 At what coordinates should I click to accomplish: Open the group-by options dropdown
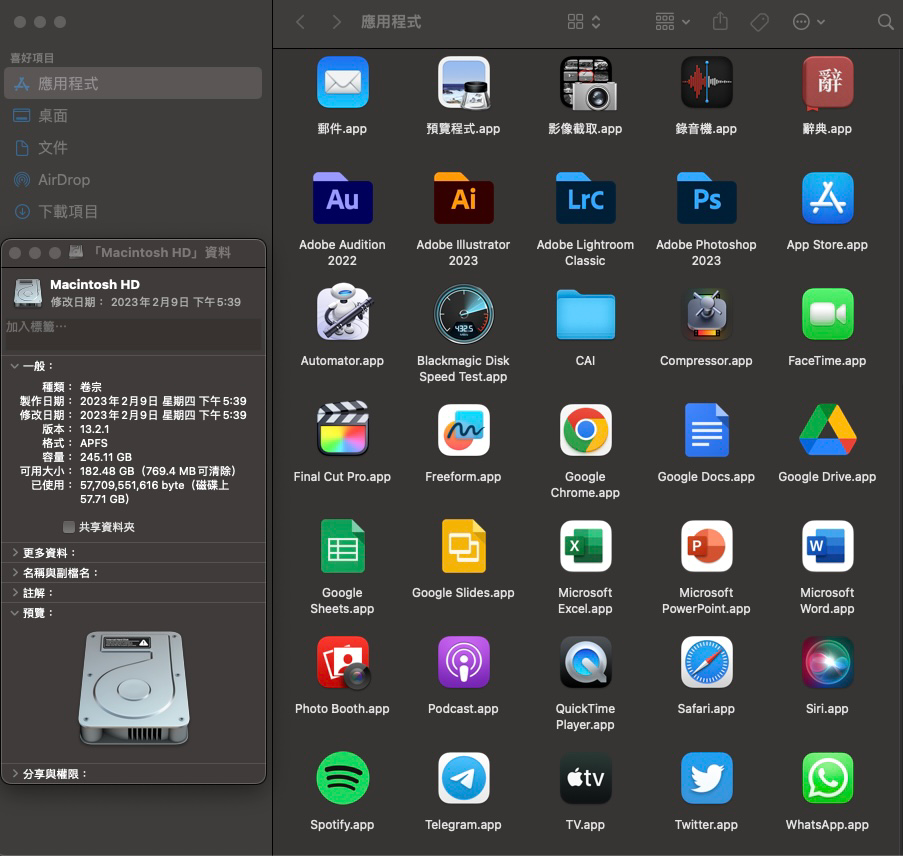672,22
